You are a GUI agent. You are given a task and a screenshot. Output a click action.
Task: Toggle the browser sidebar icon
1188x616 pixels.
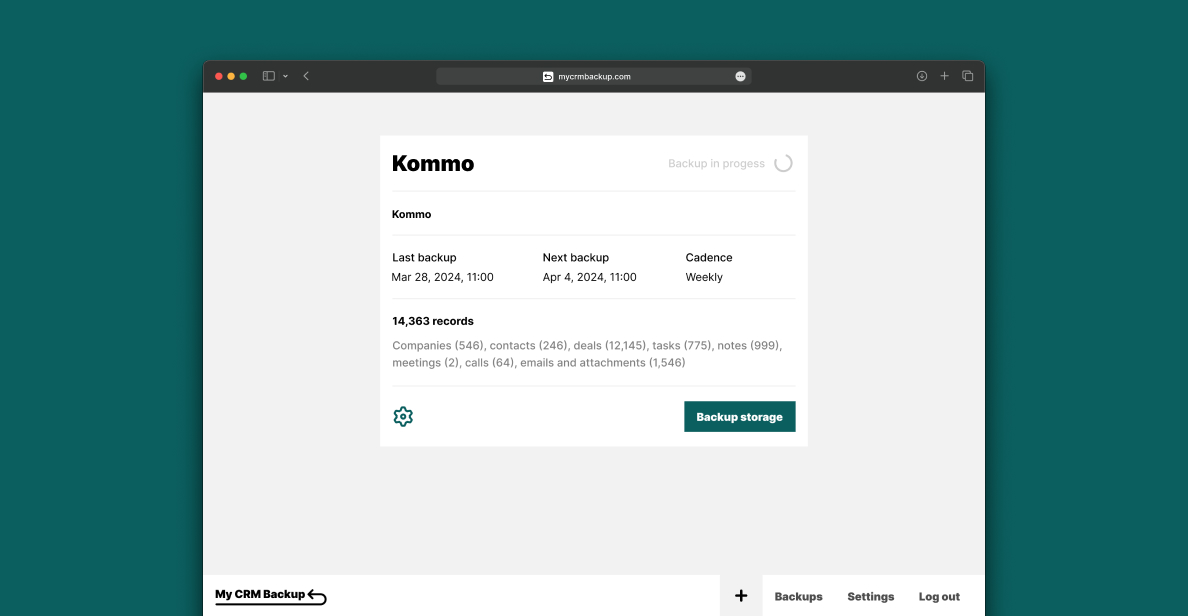click(268, 76)
